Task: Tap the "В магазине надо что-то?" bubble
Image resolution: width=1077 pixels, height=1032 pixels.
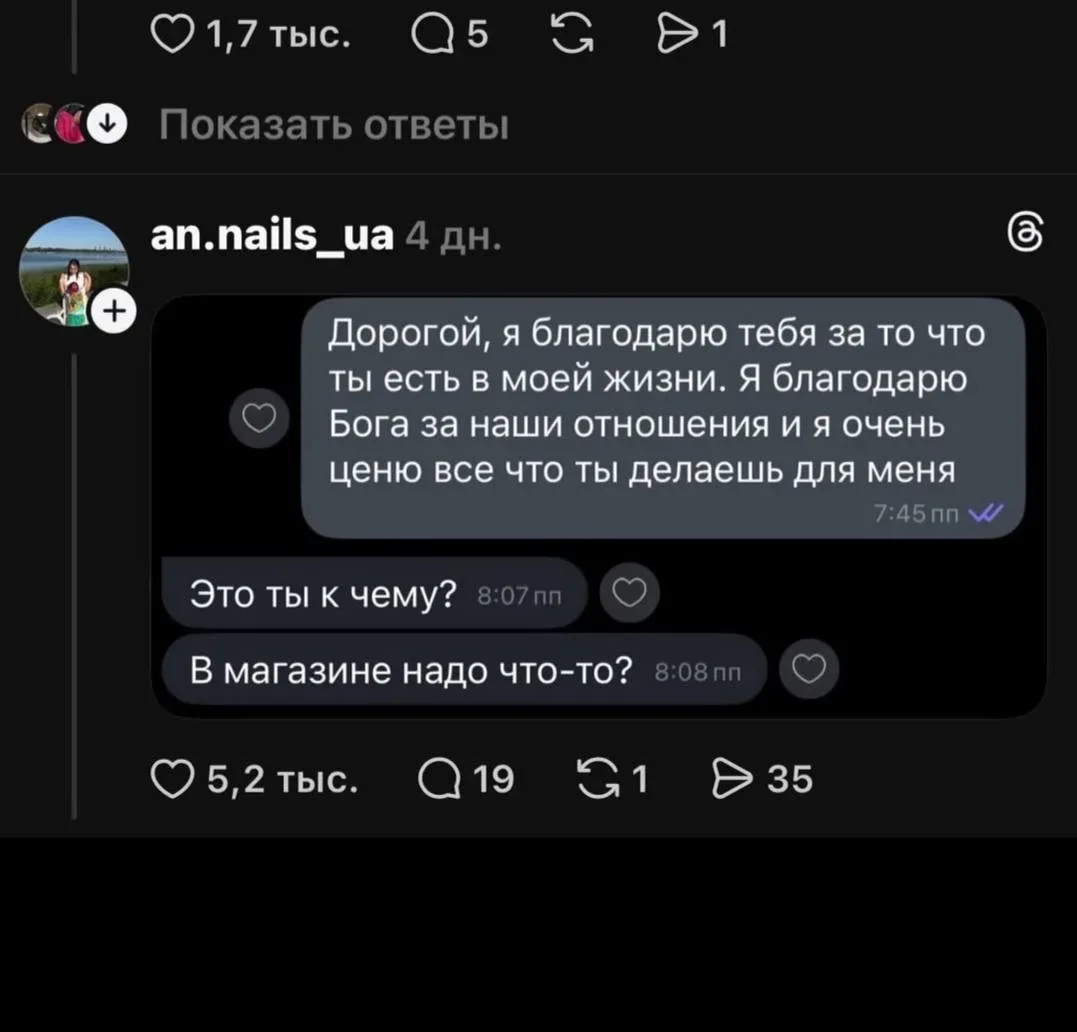Action: [x=463, y=670]
